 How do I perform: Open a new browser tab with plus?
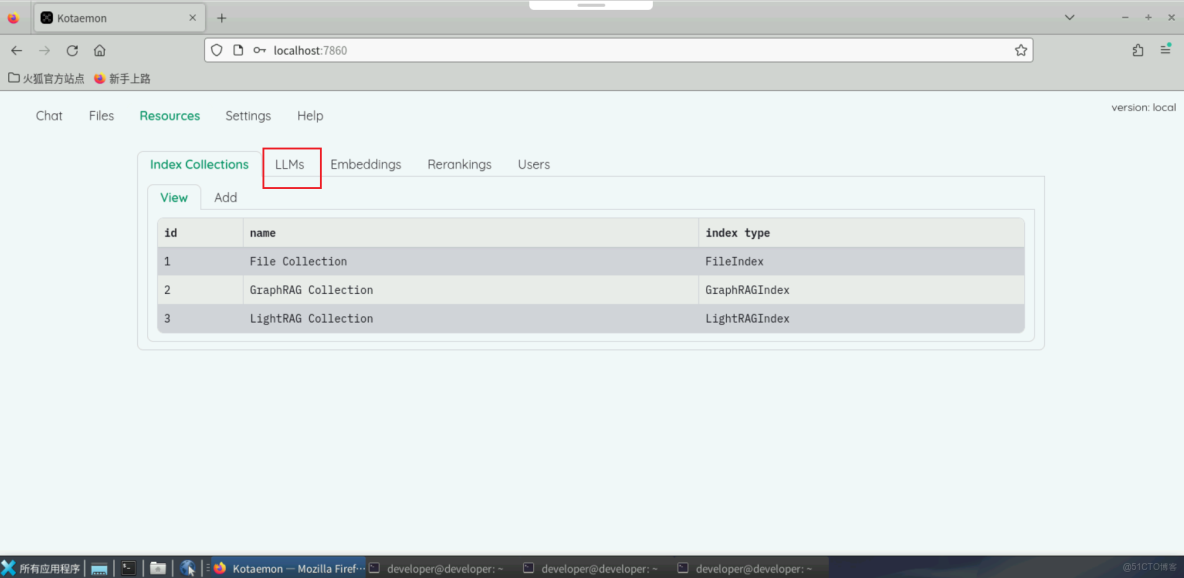click(221, 17)
